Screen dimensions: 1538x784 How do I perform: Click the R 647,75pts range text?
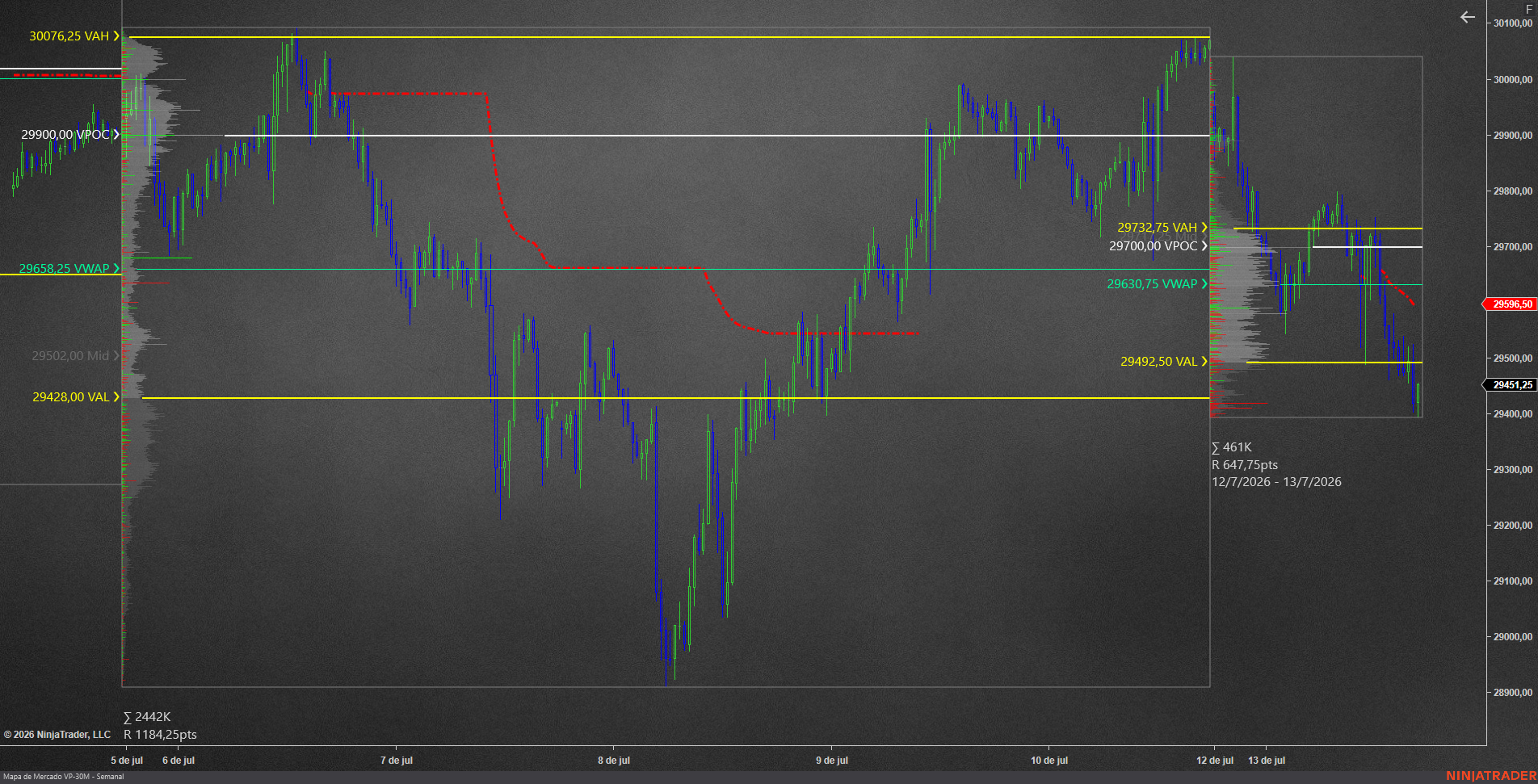click(x=1245, y=465)
